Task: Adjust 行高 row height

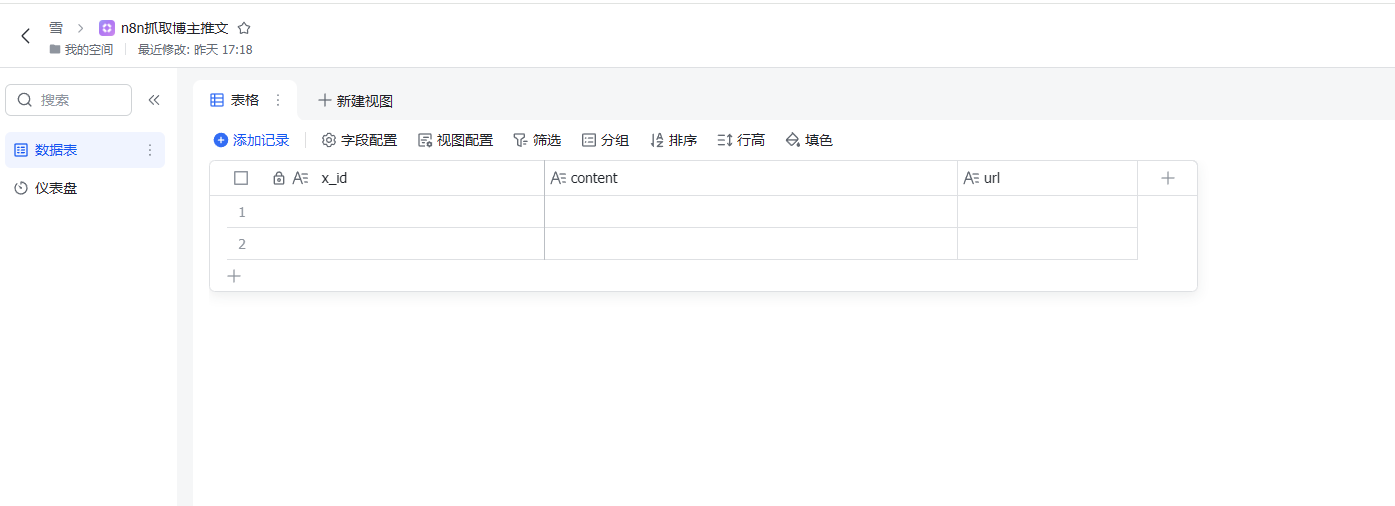Action: click(x=741, y=140)
